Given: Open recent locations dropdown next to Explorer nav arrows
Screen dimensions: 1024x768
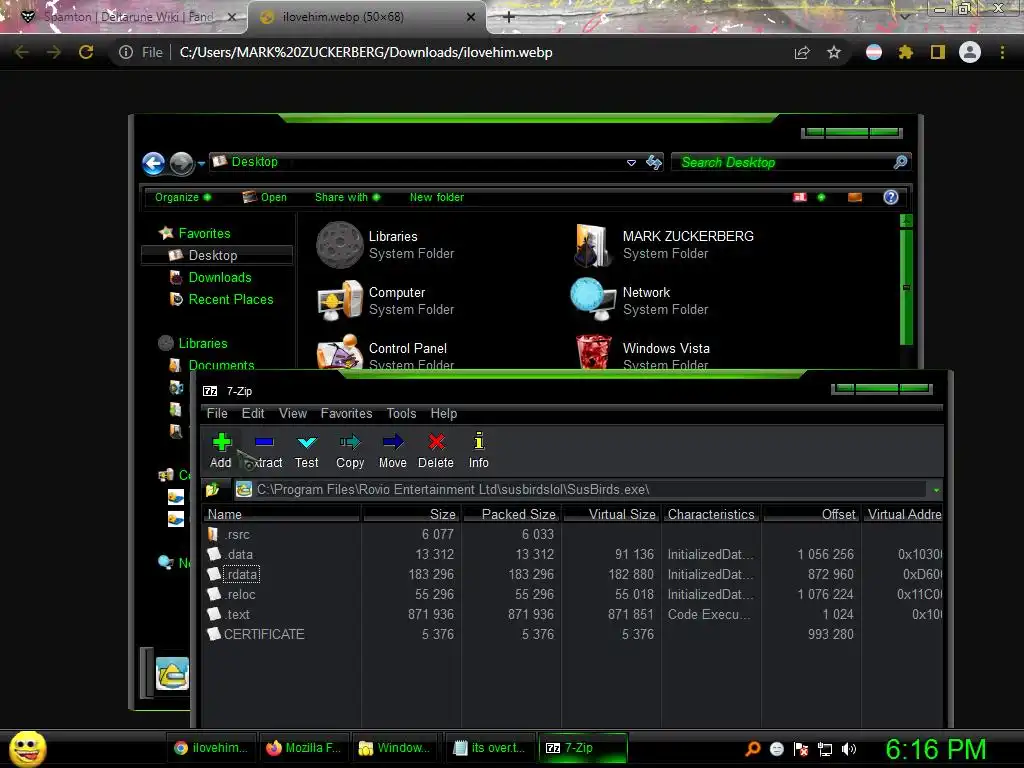Looking at the screenshot, I should tap(201, 164).
